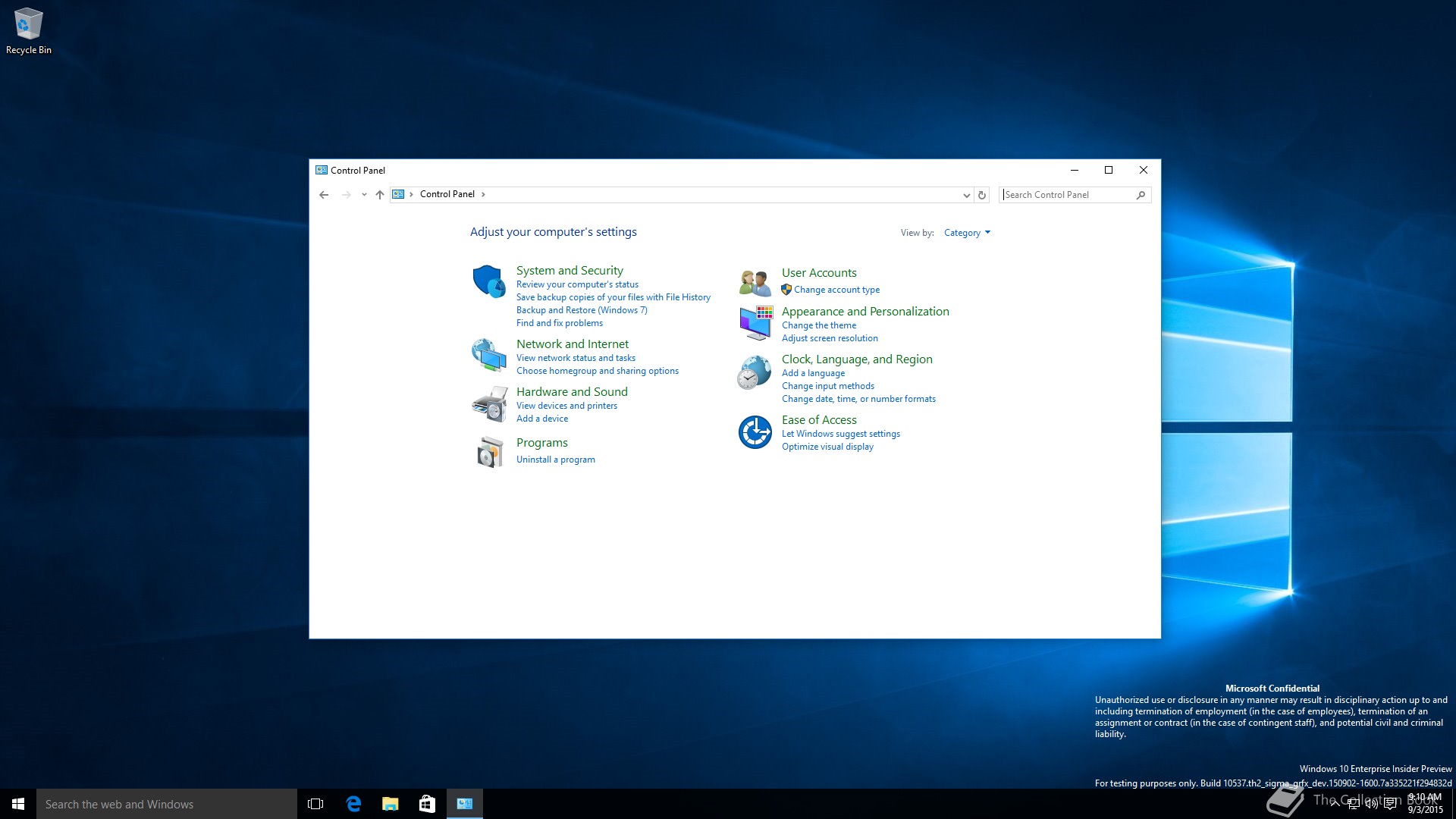Image resolution: width=1456 pixels, height=819 pixels.
Task: Open Network and Internet category
Action: pos(573,344)
